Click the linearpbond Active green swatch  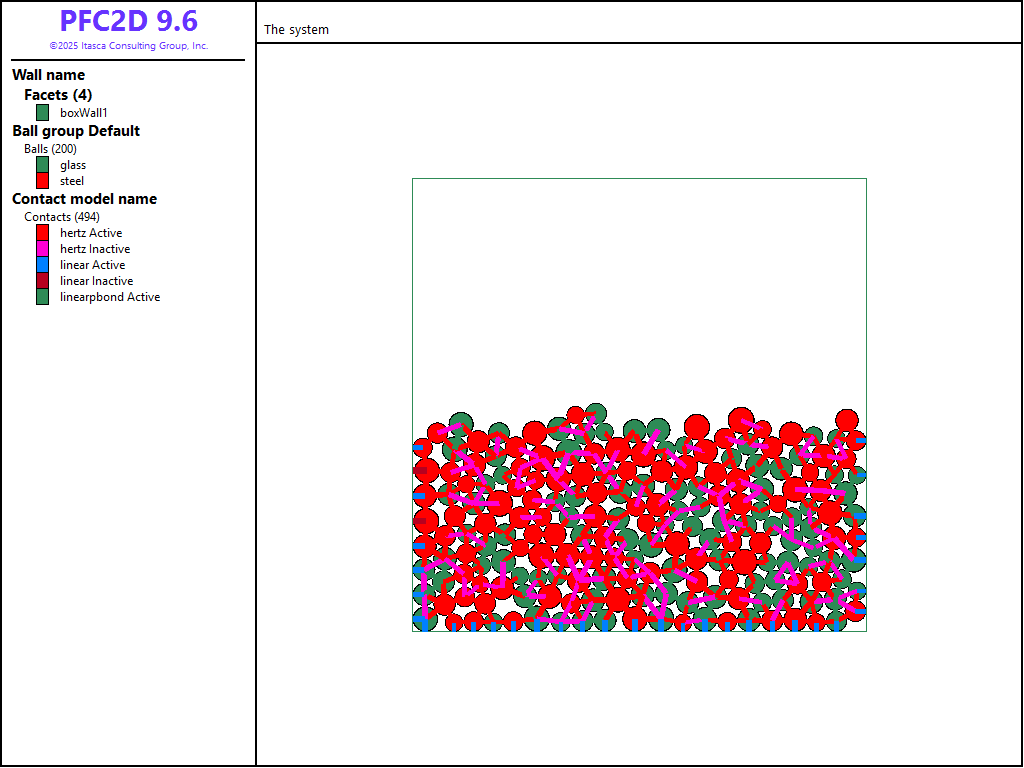point(43,297)
